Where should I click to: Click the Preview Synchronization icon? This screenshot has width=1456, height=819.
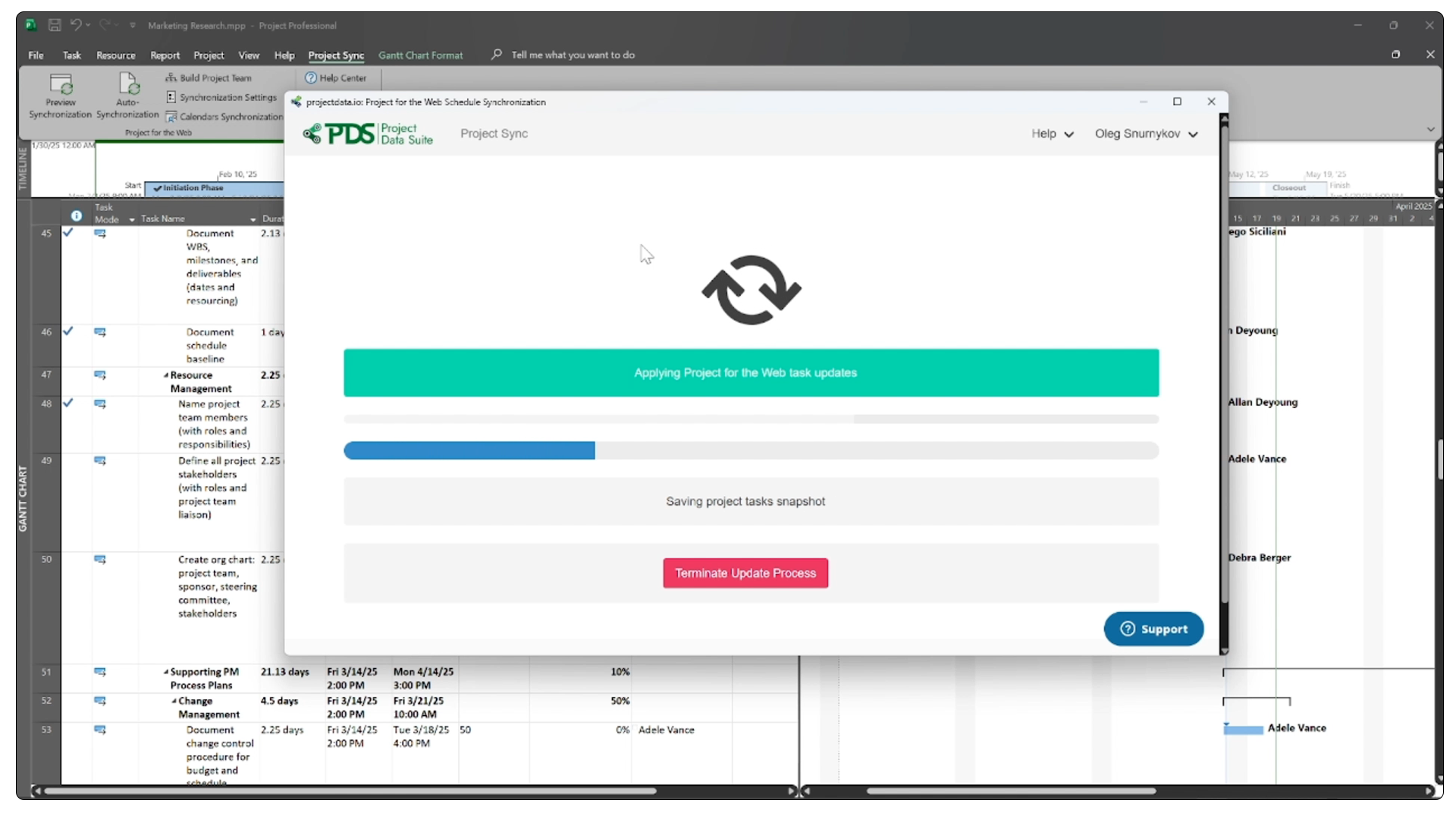[60, 85]
